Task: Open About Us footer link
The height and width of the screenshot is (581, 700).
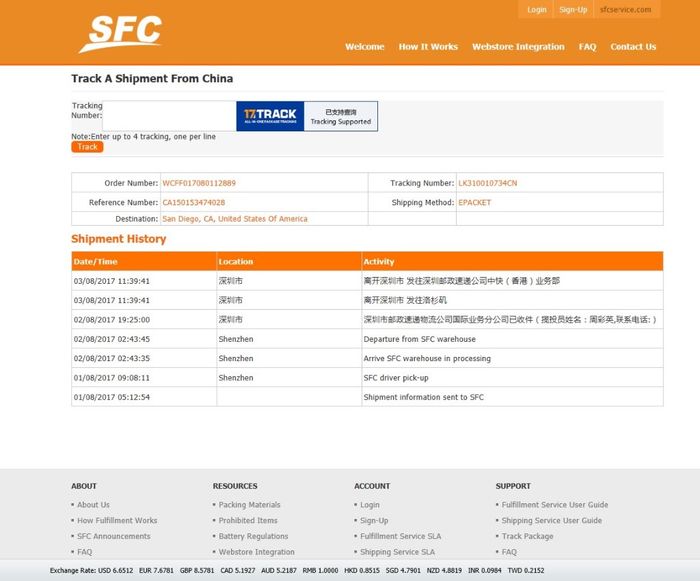Action: coord(93,505)
